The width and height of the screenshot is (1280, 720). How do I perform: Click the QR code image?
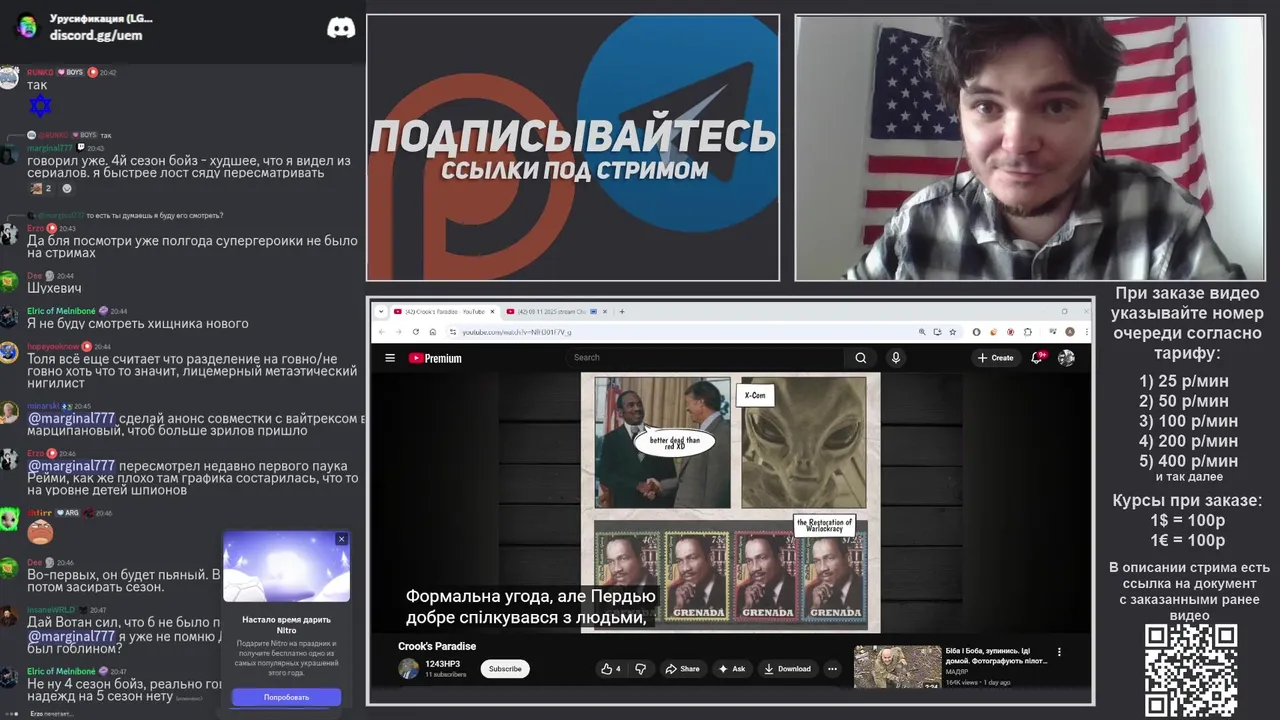(x=1191, y=670)
